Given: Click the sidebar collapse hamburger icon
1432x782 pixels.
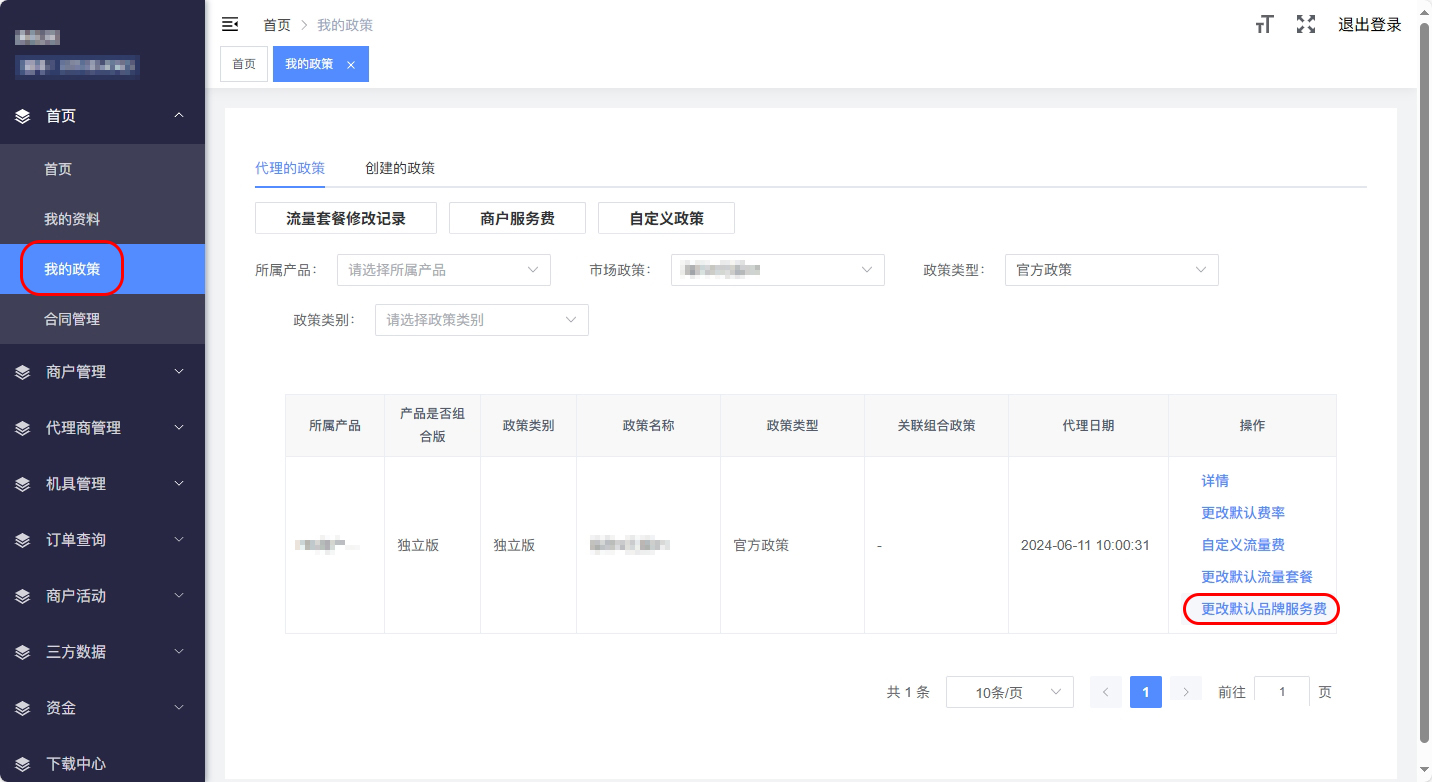Looking at the screenshot, I should 230,25.
